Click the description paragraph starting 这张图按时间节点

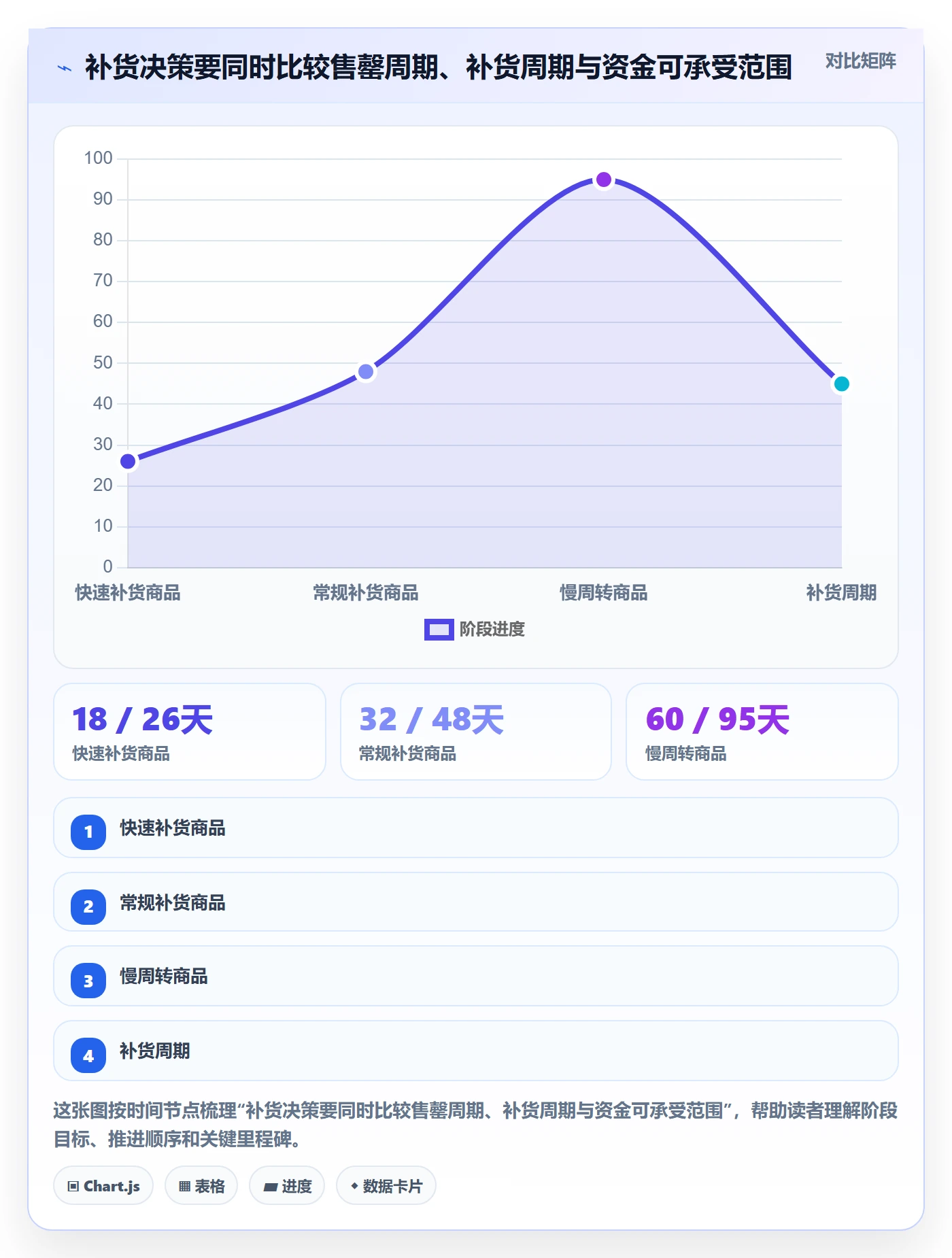(x=475, y=1125)
